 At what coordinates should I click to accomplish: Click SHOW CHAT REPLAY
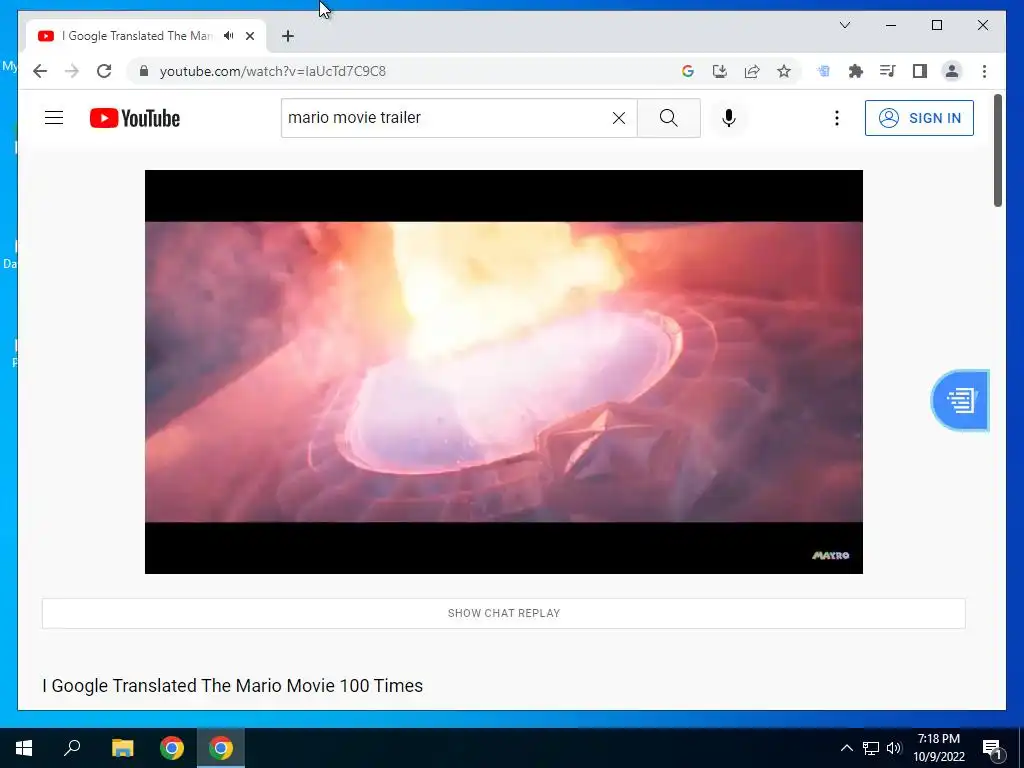coord(504,613)
